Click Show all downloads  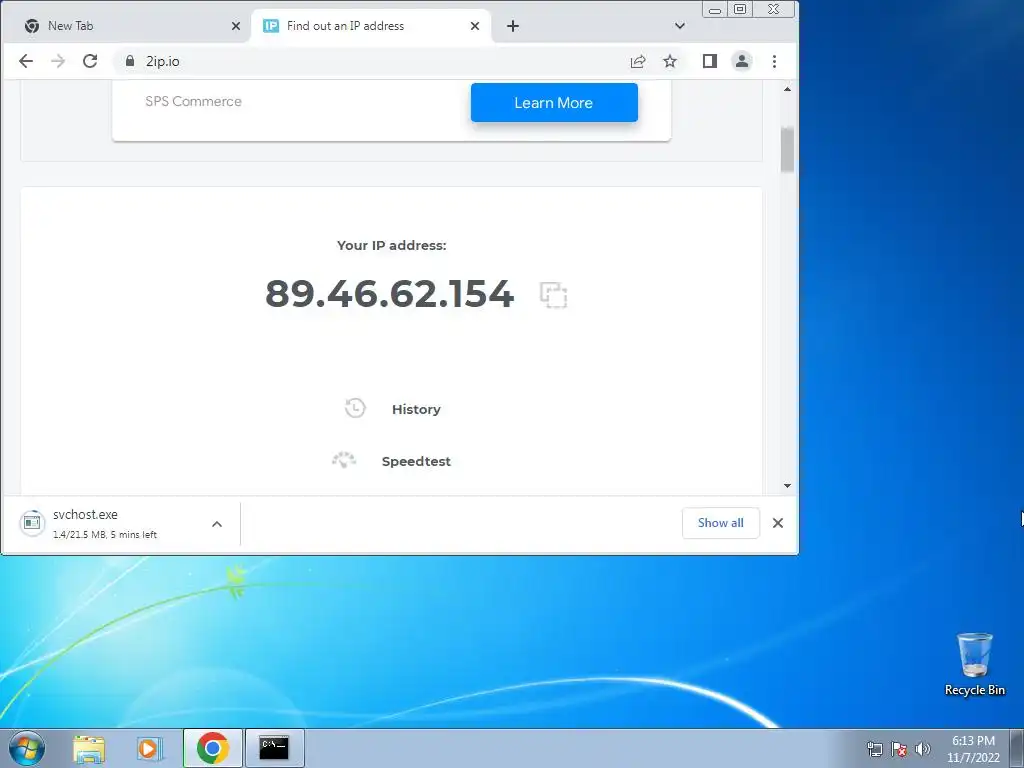(x=720, y=523)
